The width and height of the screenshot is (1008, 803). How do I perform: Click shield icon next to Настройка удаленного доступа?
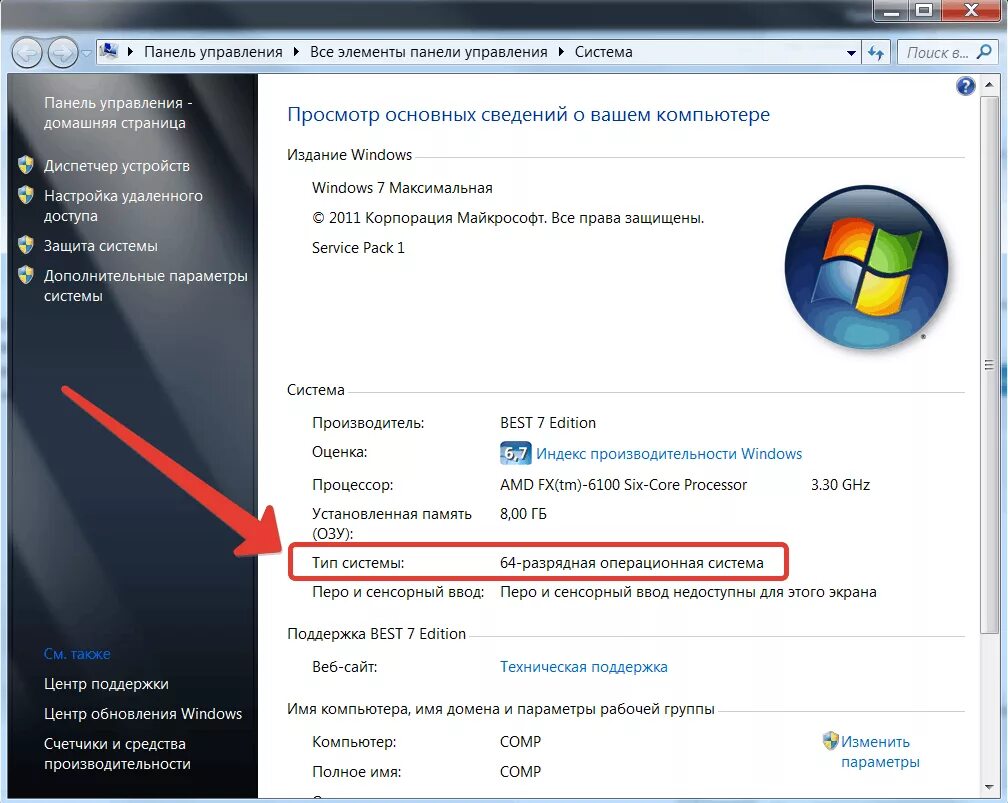(26, 195)
